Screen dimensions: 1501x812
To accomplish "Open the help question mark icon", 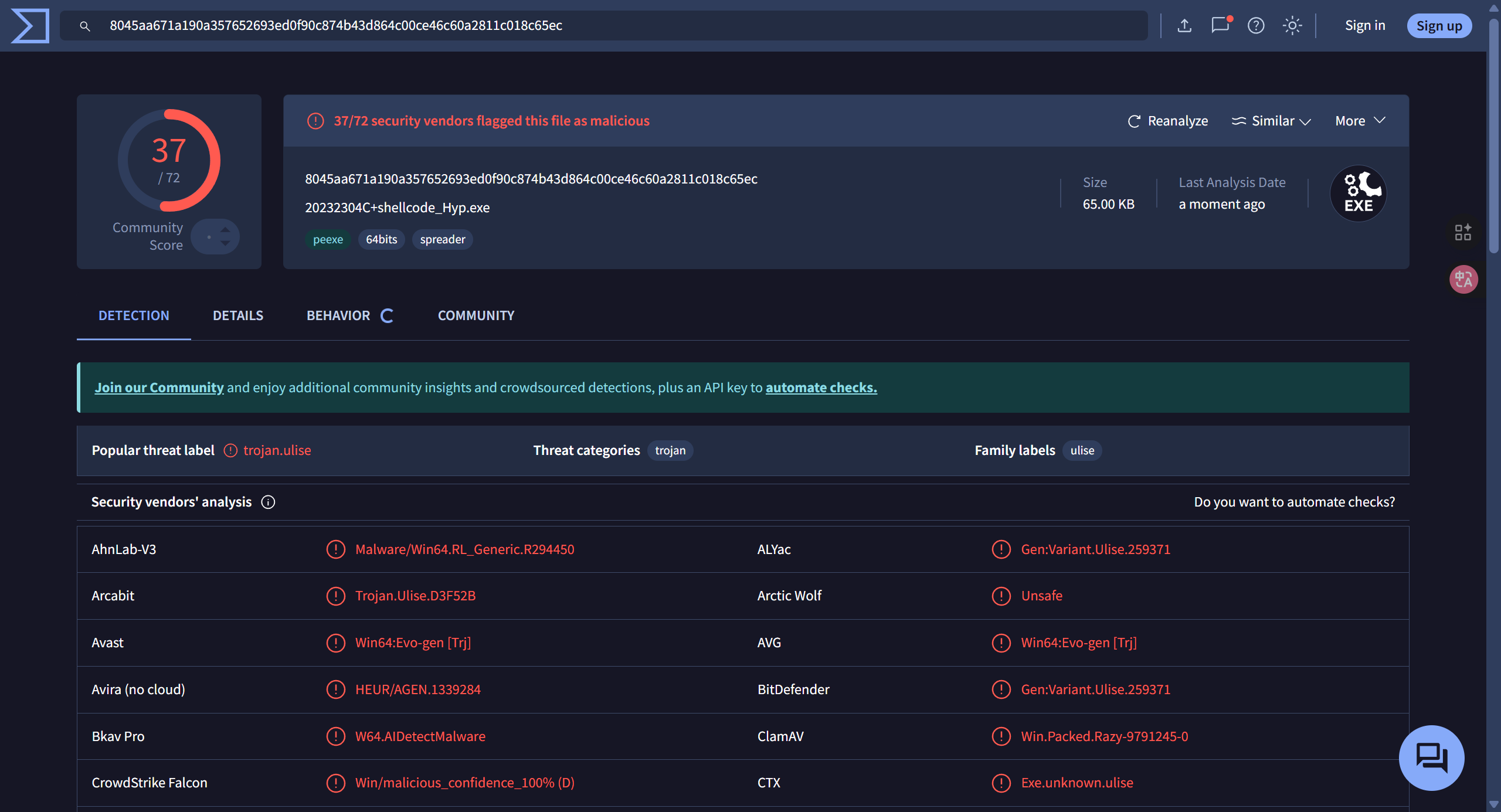I will tap(1256, 26).
